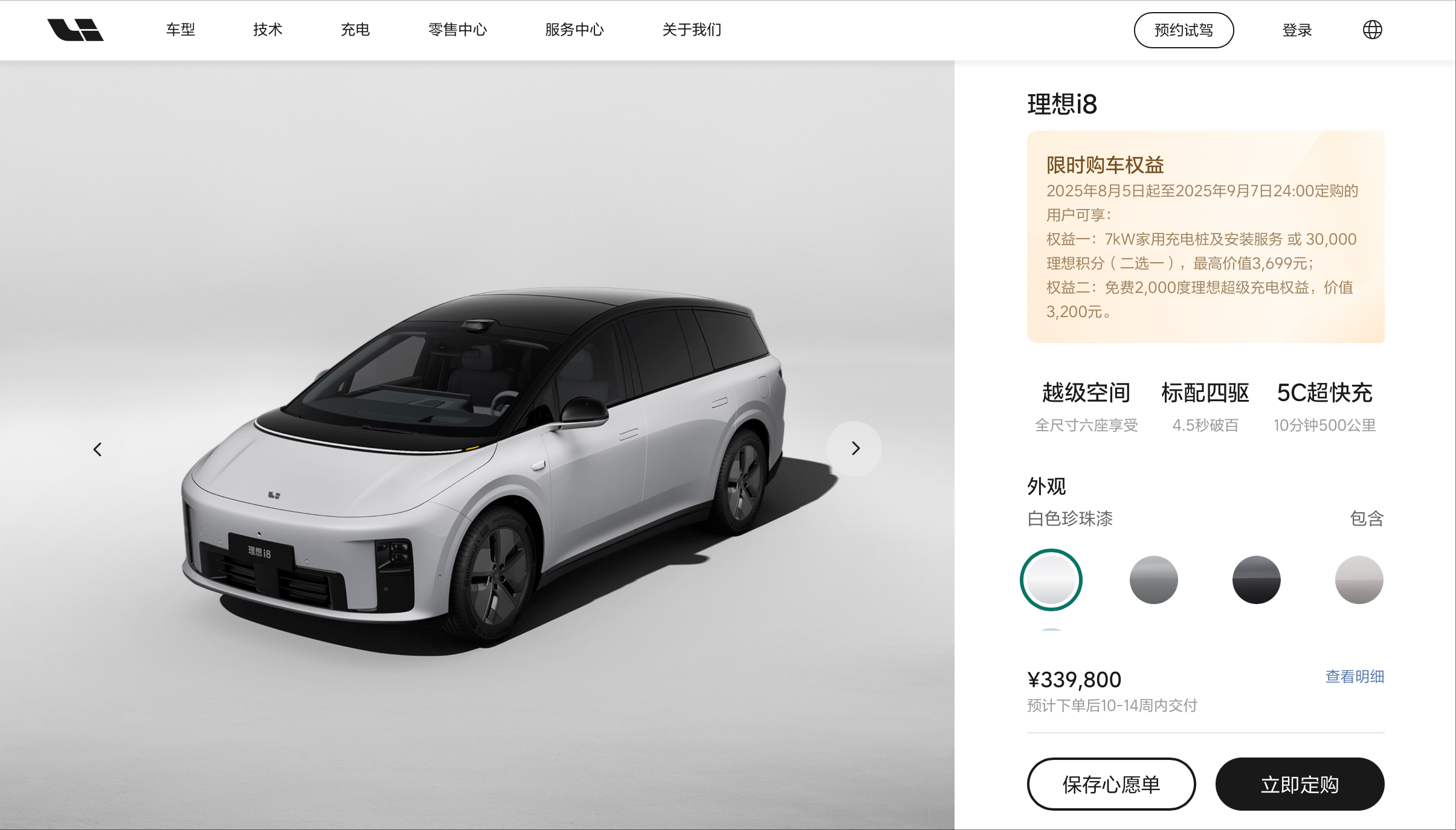
Task: Select the beige gray paint swatch
Action: point(1359,580)
